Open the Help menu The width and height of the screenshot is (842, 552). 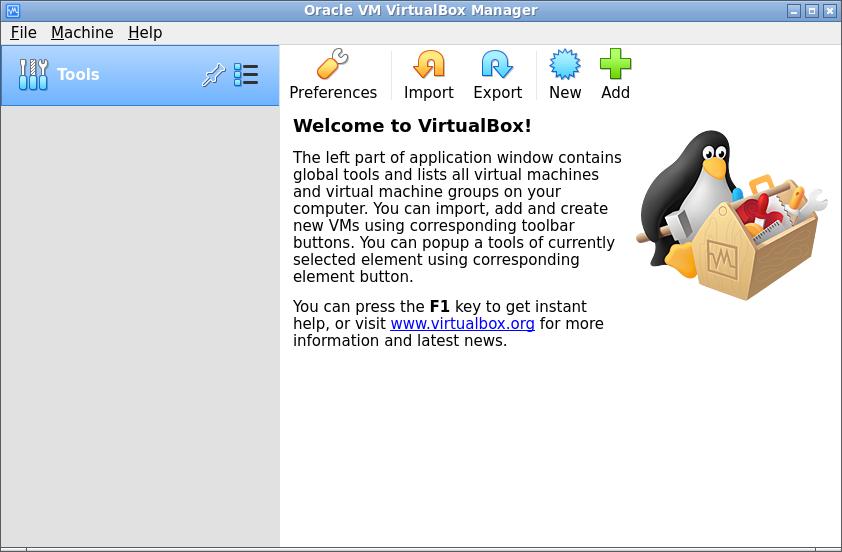point(145,33)
